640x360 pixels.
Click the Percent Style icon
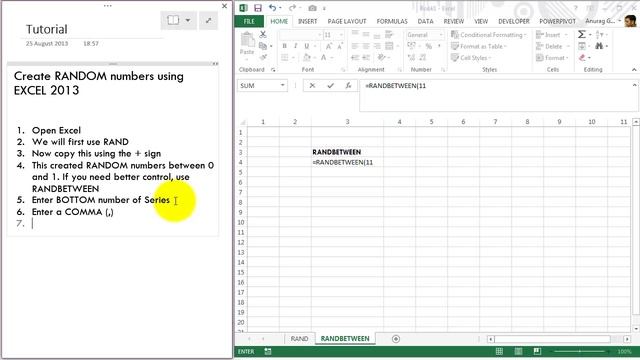coord(429,46)
